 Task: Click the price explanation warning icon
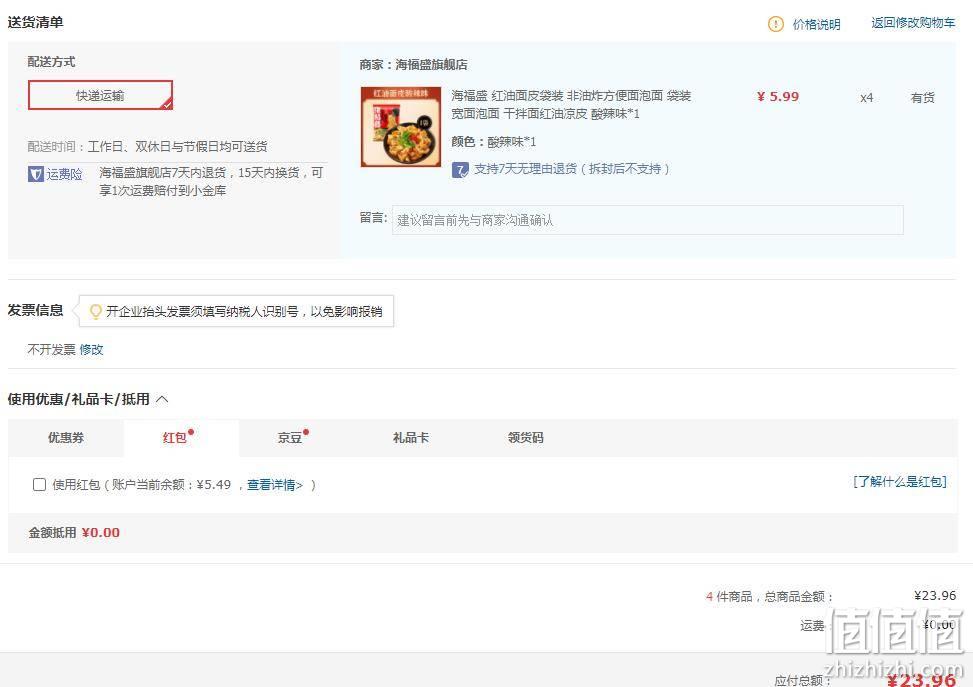point(776,24)
